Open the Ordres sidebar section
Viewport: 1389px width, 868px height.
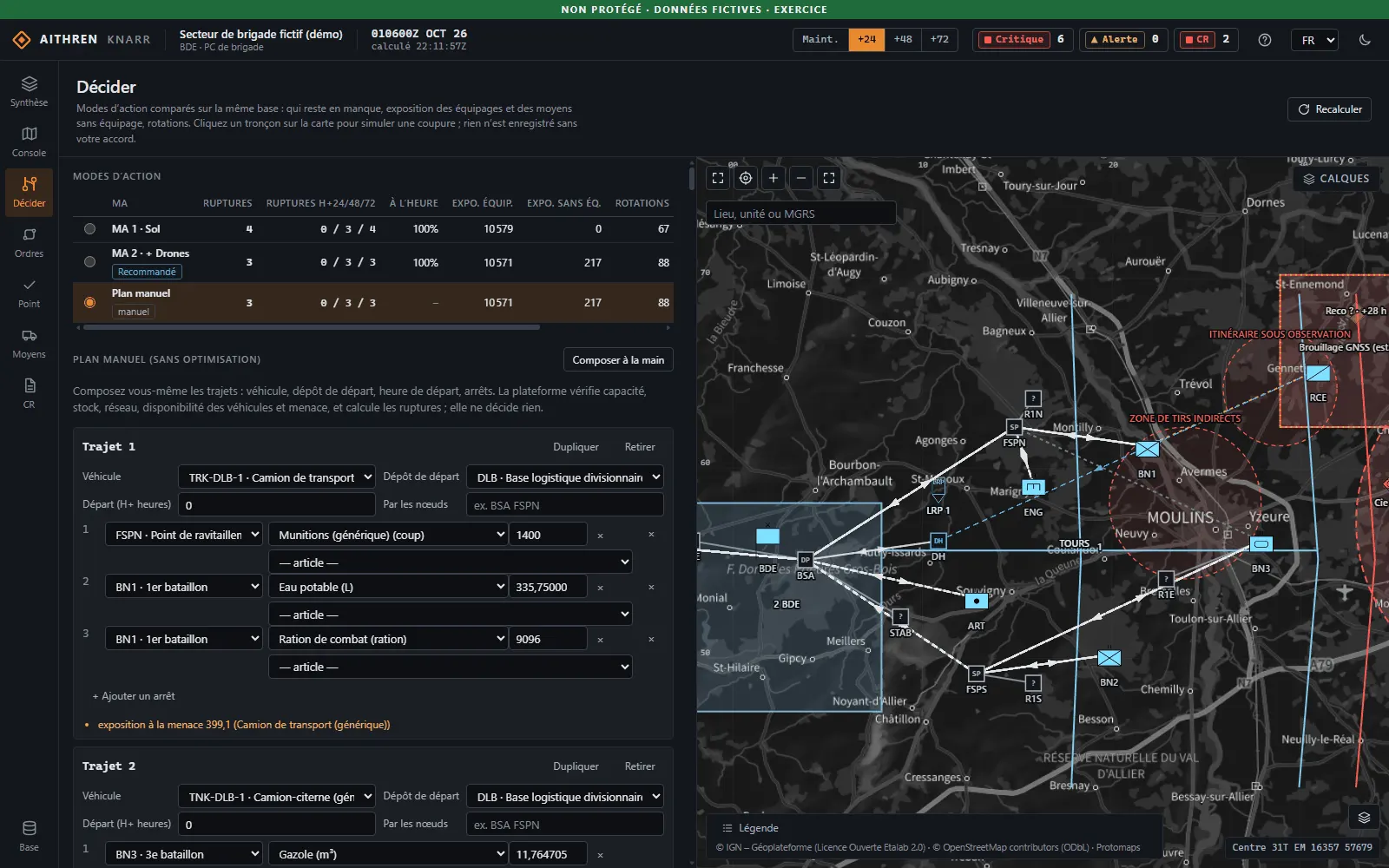pos(29,242)
